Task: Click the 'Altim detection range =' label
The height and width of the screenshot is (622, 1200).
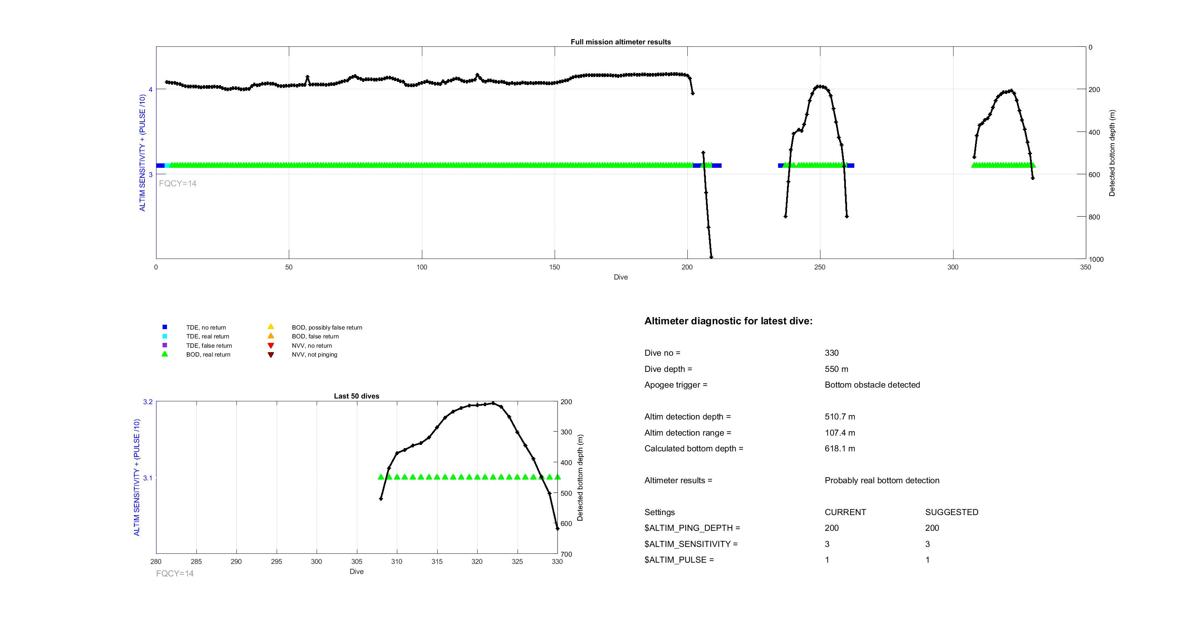Action: pos(688,433)
